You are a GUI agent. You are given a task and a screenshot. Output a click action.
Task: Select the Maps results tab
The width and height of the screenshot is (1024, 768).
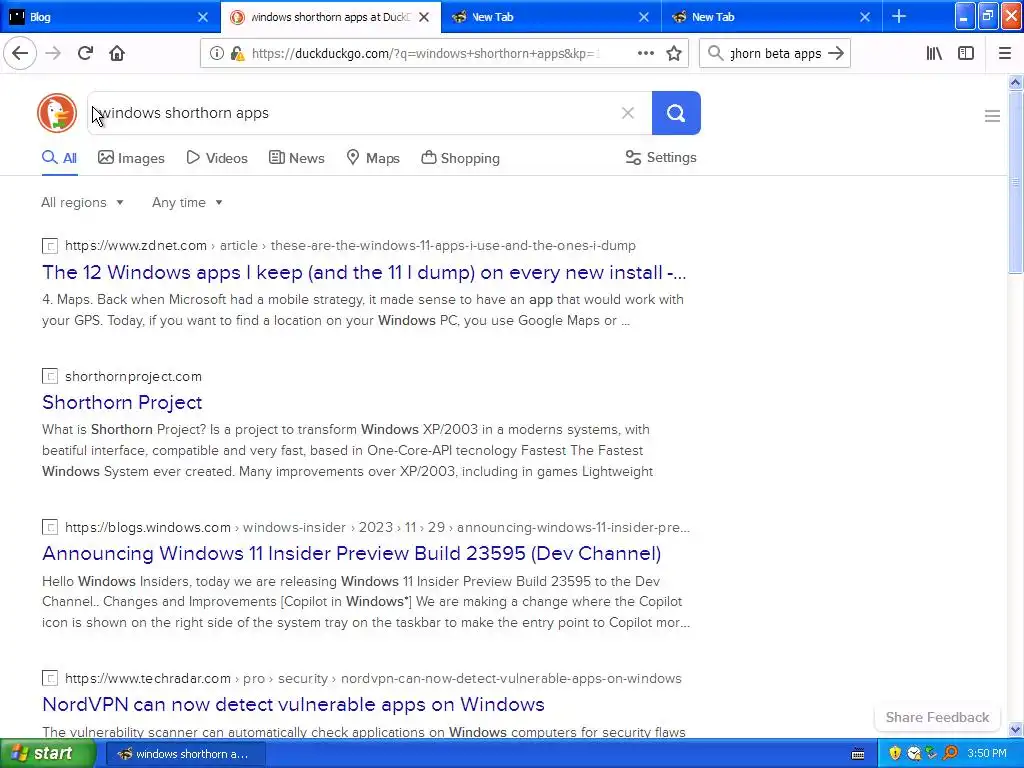tap(373, 158)
